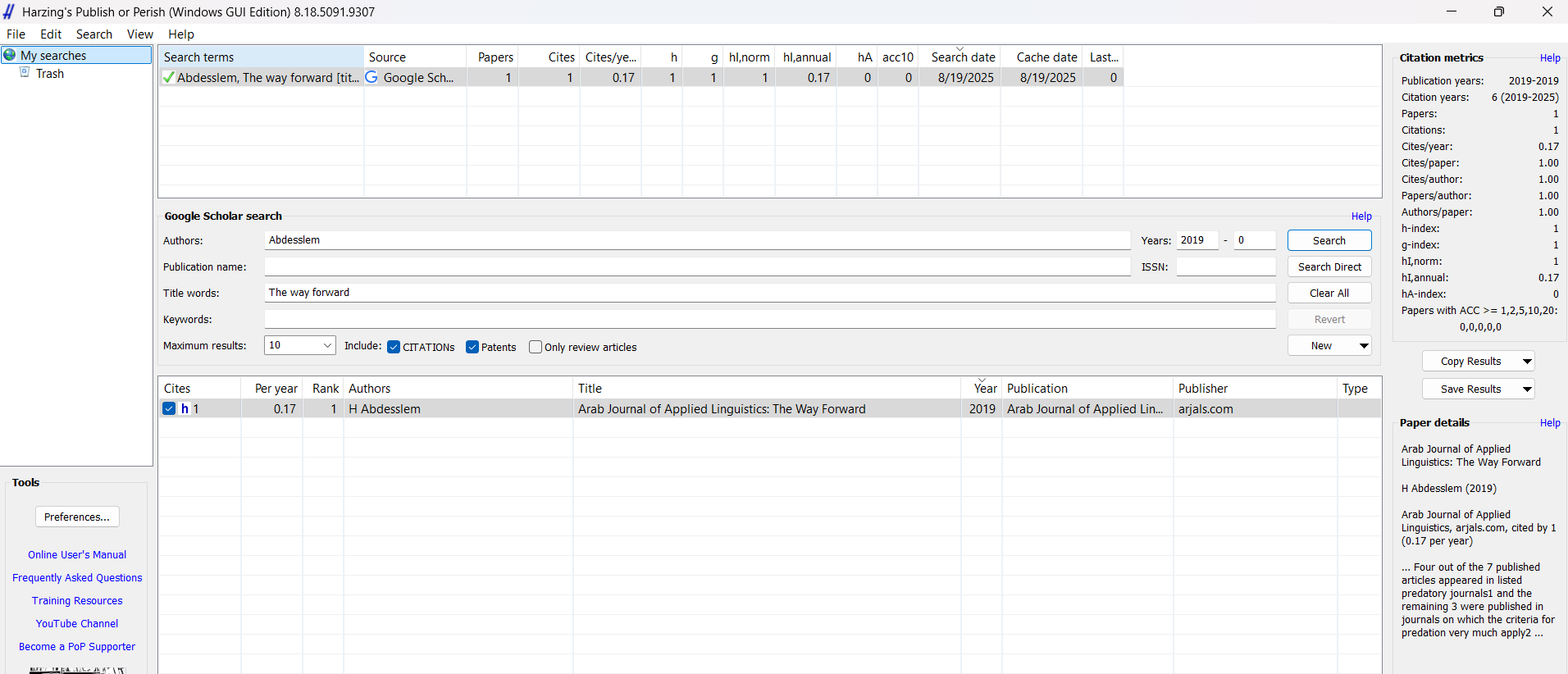Image resolution: width=1568 pixels, height=674 pixels.
Task: Open the Online User's Manual link
Action: 77,555
